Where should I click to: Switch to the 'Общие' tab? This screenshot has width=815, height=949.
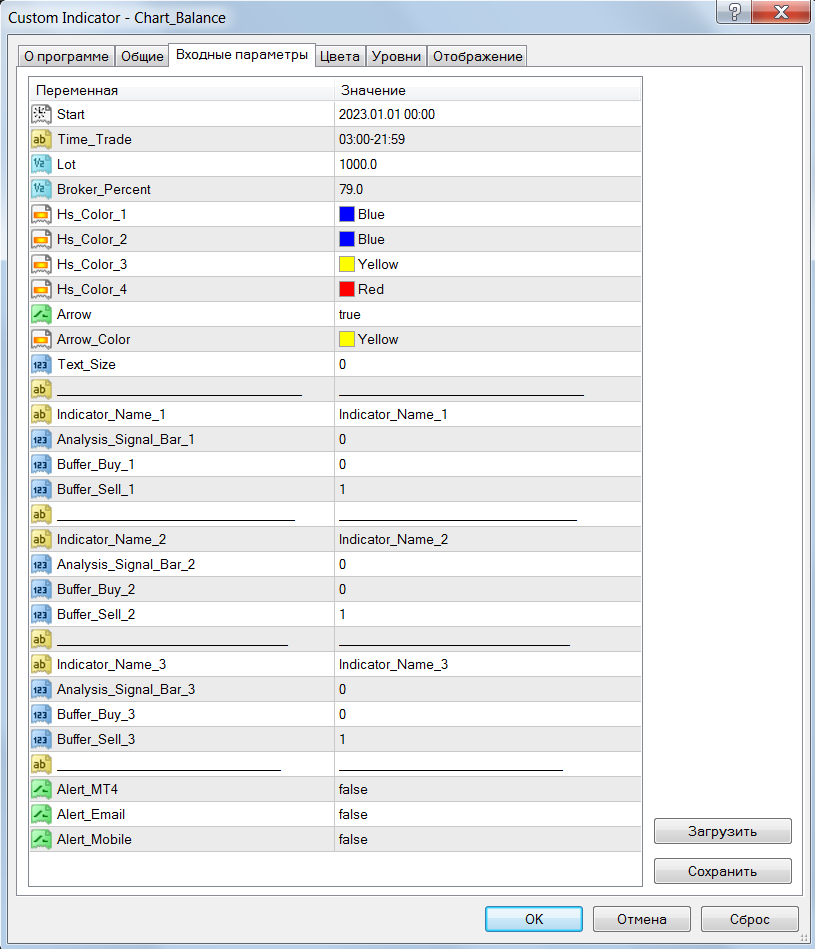click(142, 56)
